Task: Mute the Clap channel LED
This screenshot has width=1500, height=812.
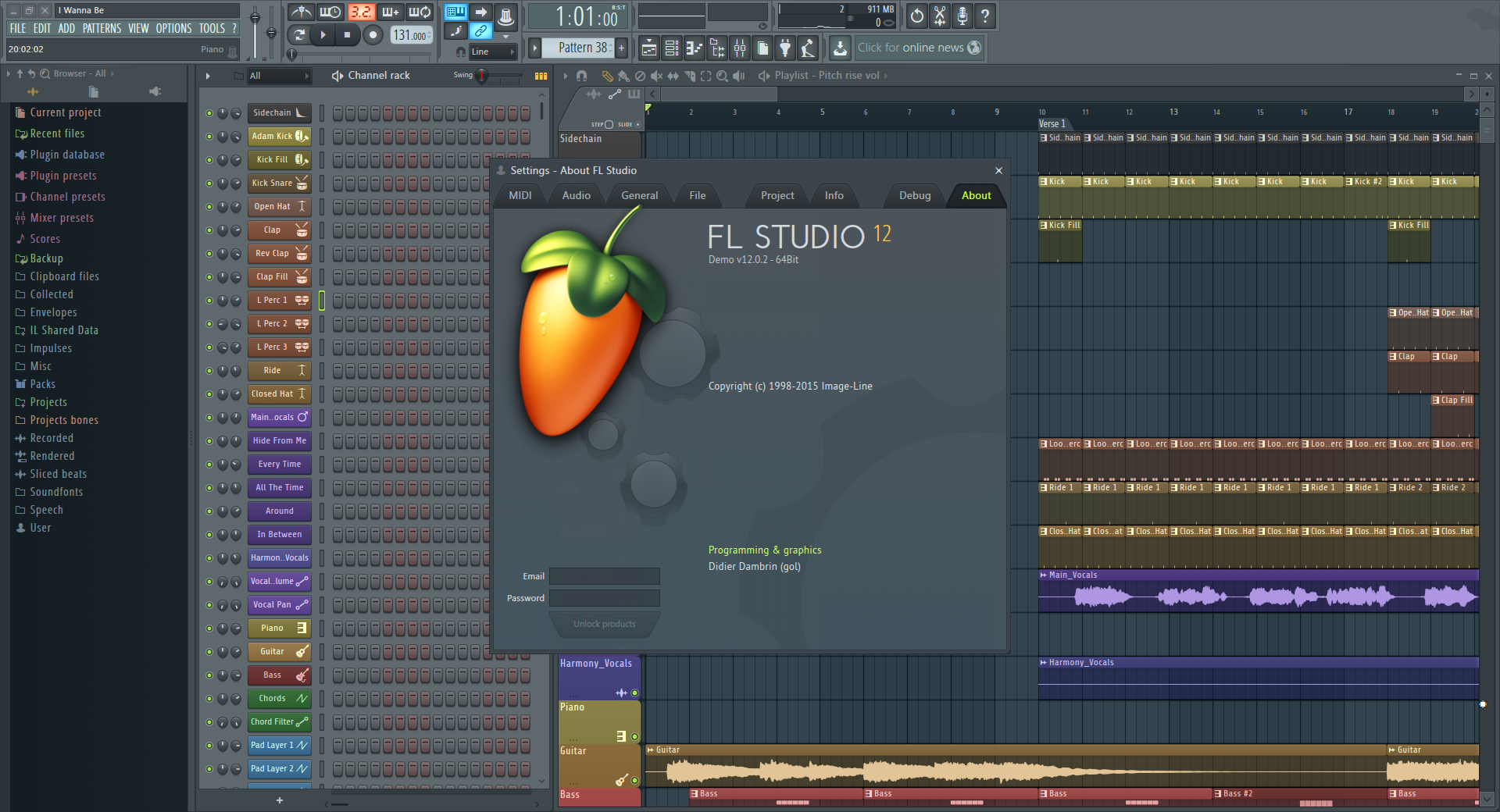Action: pos(209,230)
